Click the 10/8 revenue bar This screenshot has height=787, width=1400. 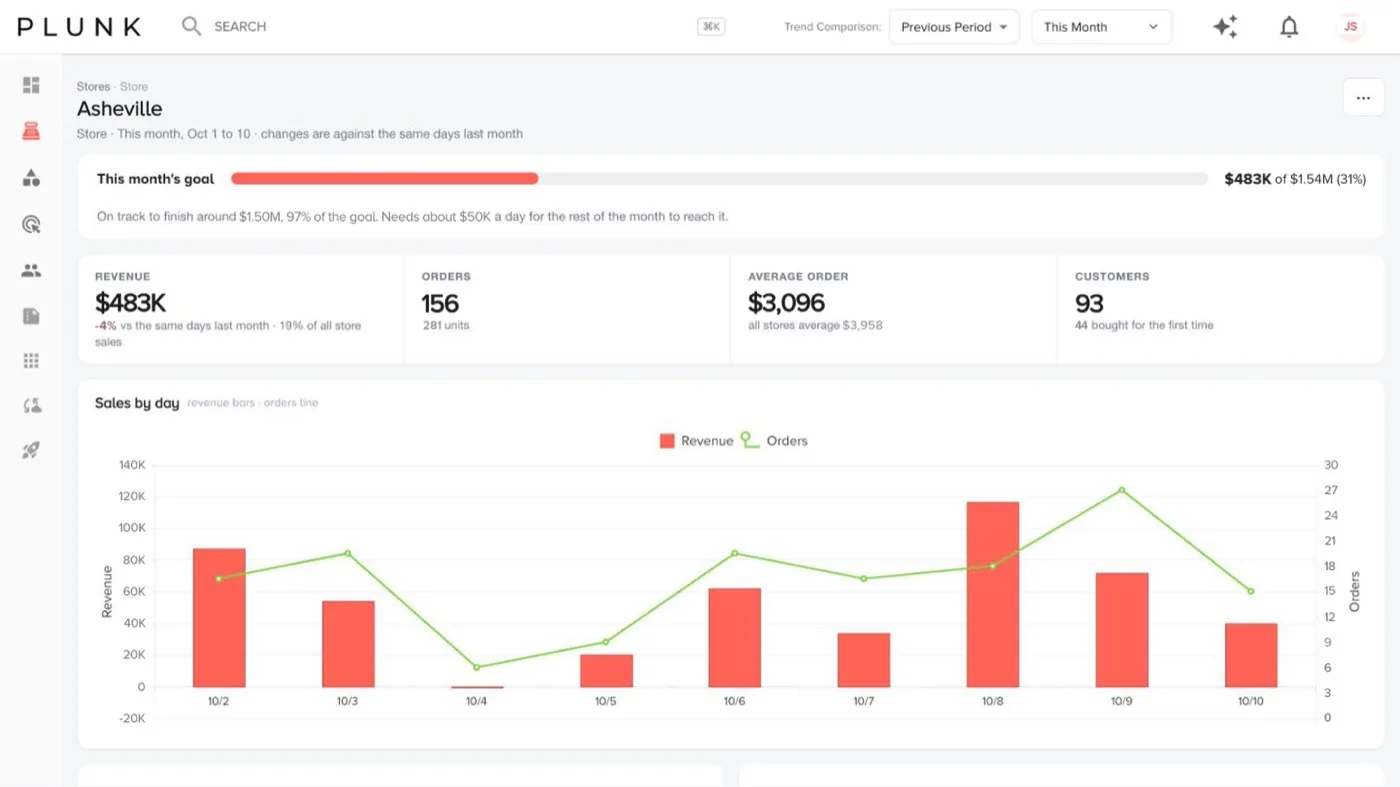(992, 594)
